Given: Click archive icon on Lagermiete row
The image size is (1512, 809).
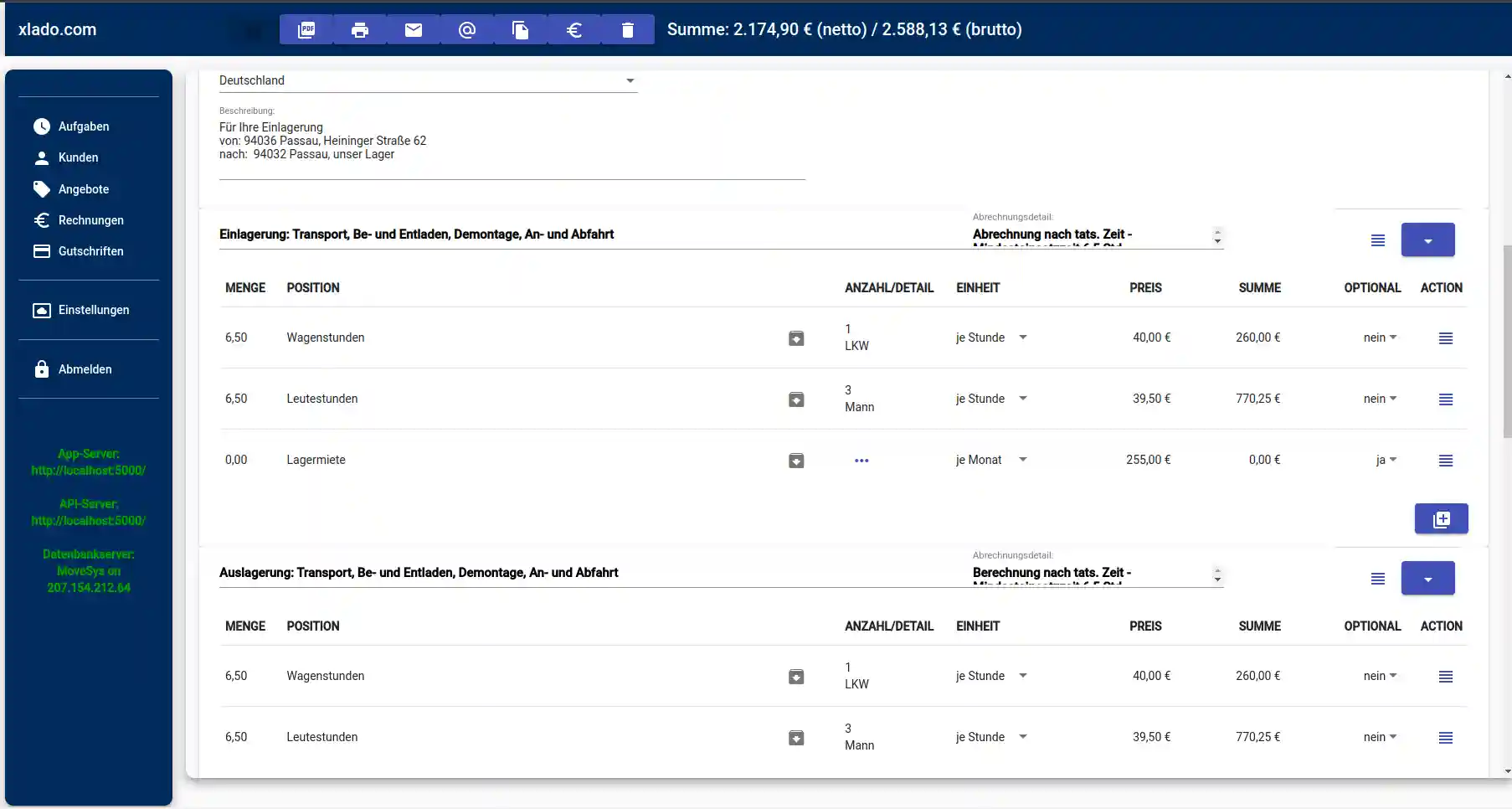Looking at the screenshot, I should [796, 461].
